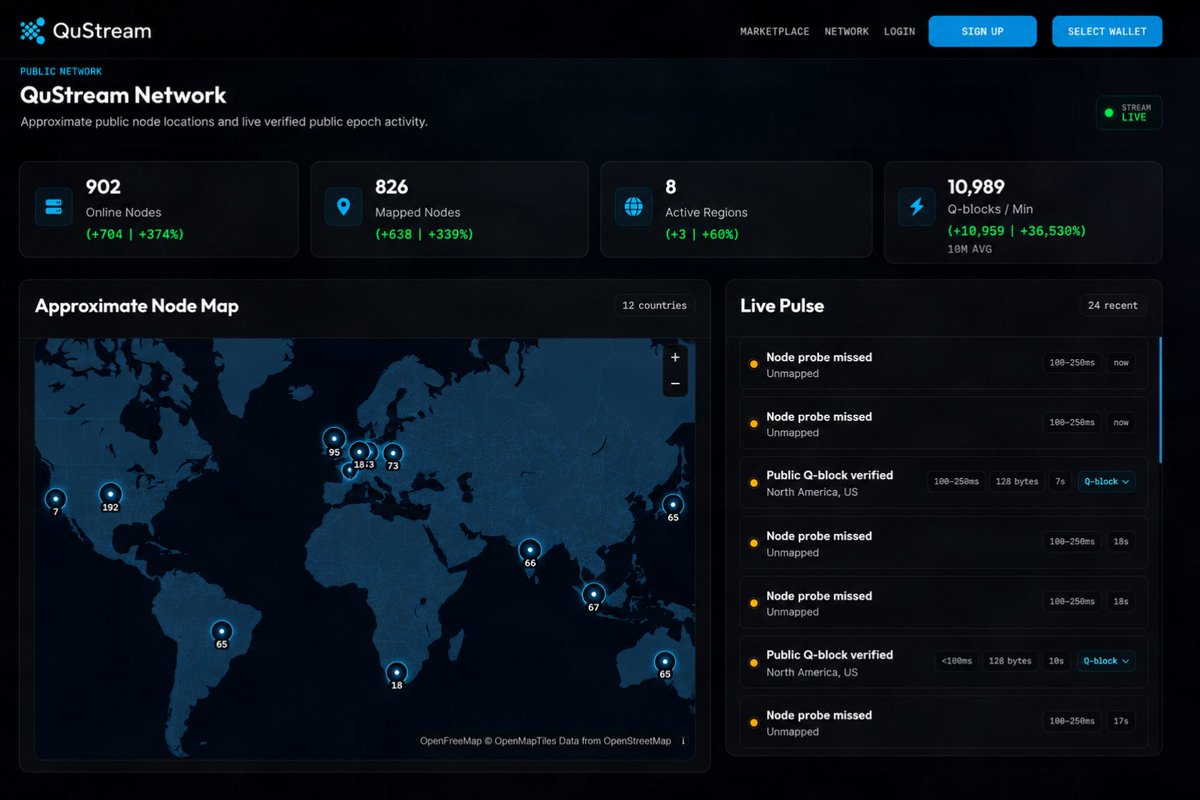Click the (+638 | +339%) change text
This screenshot has width=1200, height=800.
pyautogui.click(x=424, y=234)
